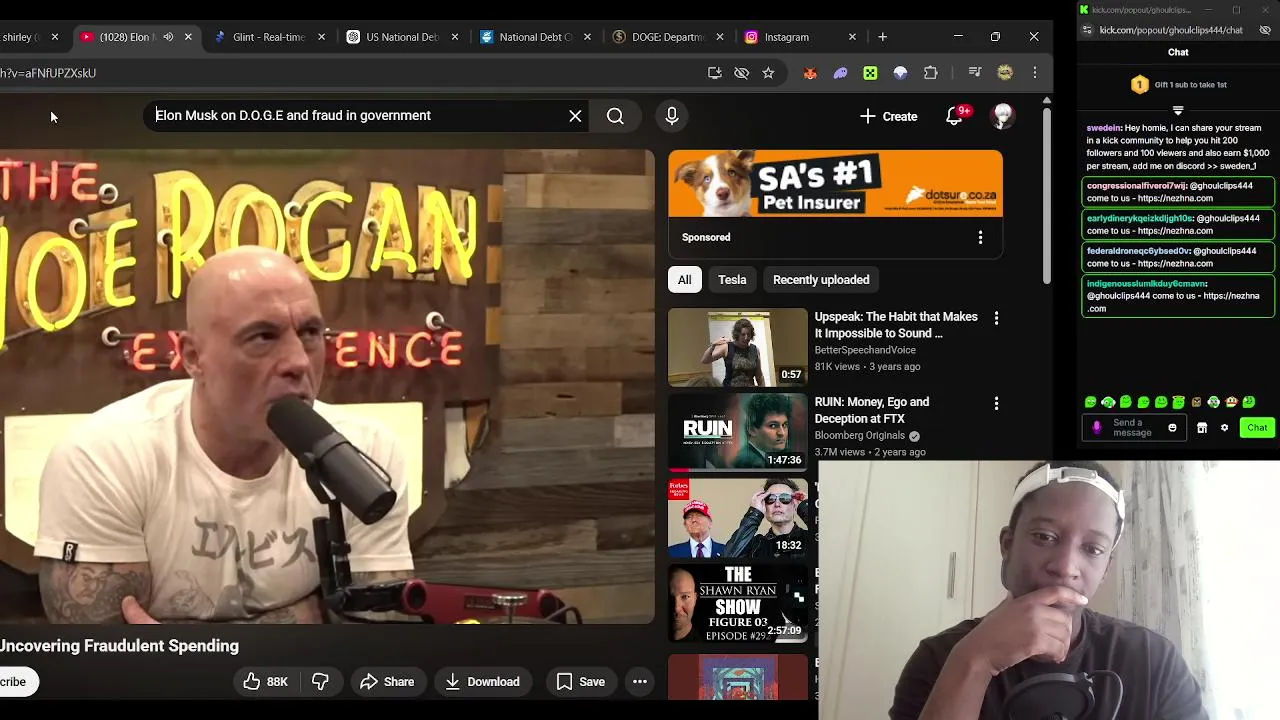Bookmark this page with star icon

[x=768, y=73]
